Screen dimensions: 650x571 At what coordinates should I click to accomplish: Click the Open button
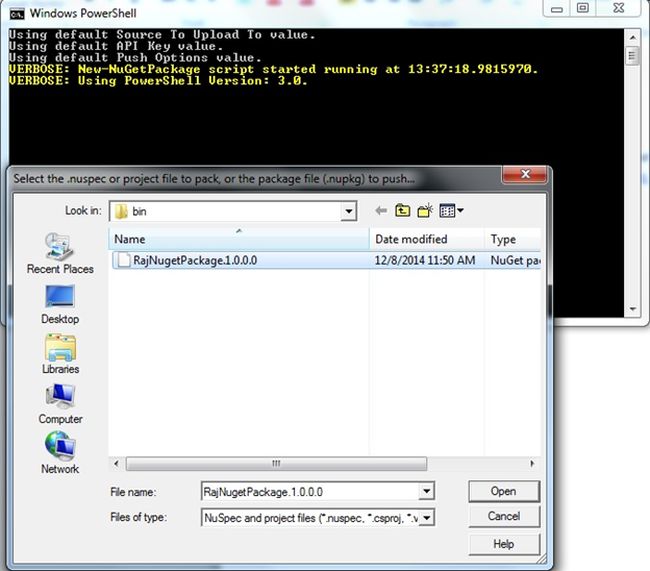(504, 491)
